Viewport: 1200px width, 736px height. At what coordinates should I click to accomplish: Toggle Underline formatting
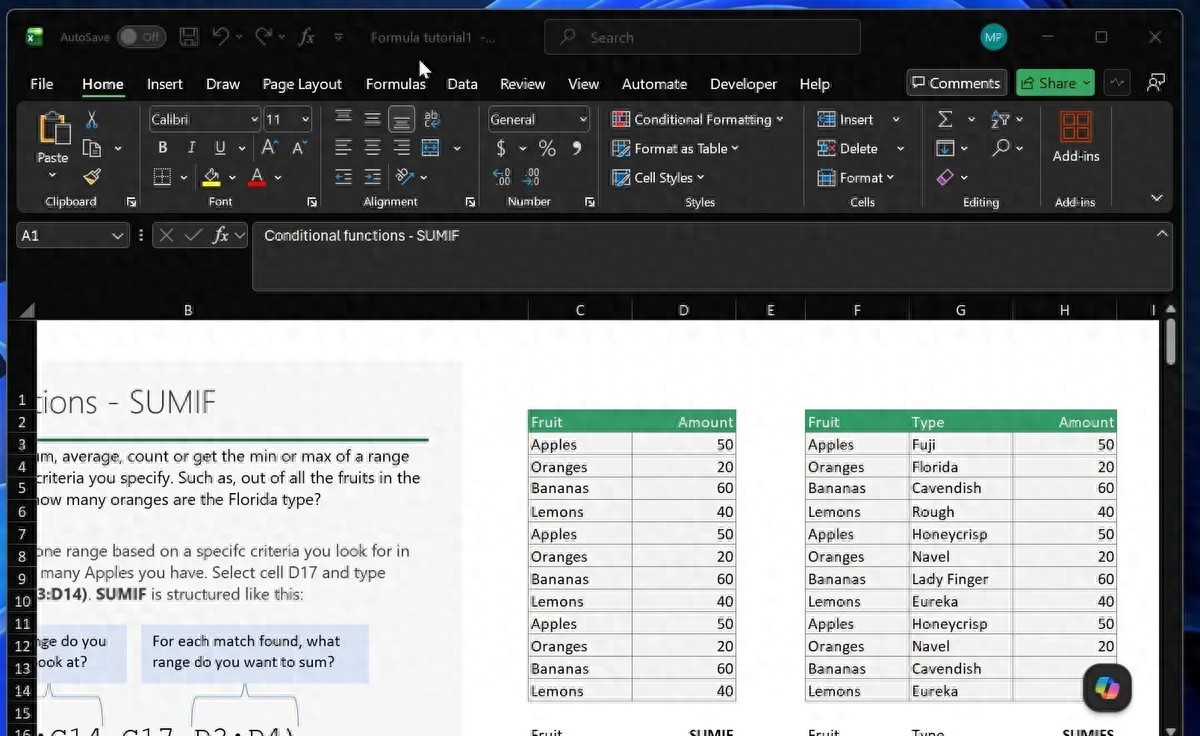pos(218,148)
